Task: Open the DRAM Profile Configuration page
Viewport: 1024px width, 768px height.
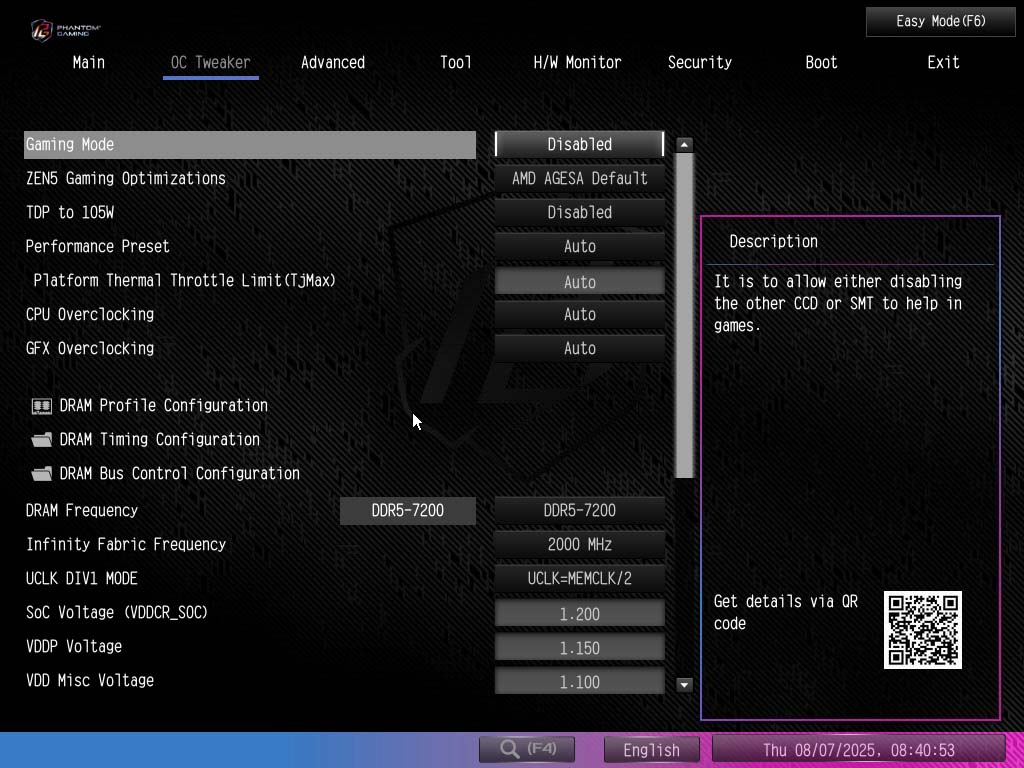Action: (163, 406)
